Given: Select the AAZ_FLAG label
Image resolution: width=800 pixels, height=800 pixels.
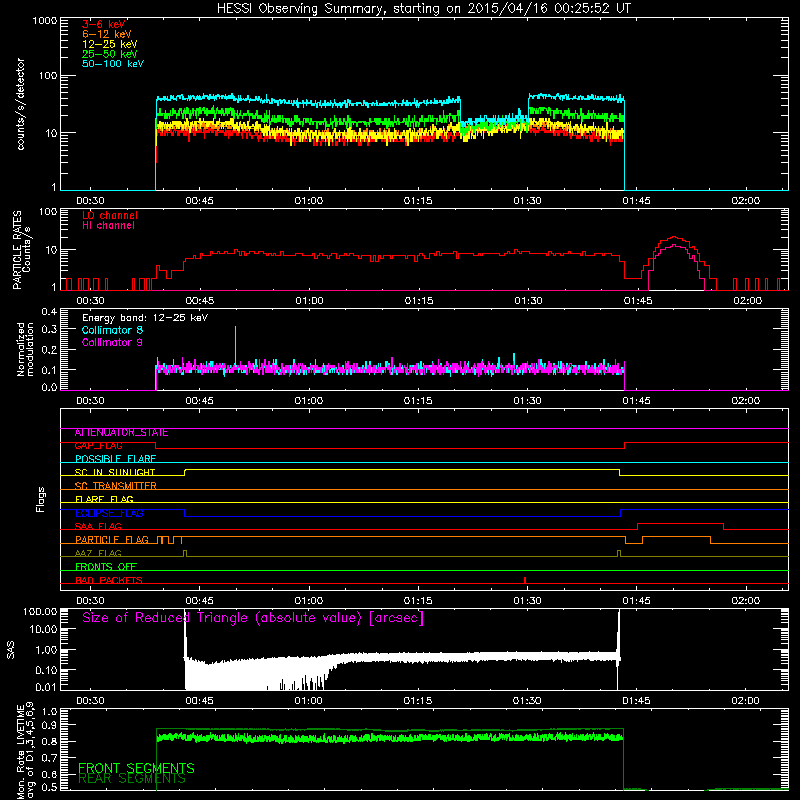Looking at the screenshot, I should coord(98,553).
